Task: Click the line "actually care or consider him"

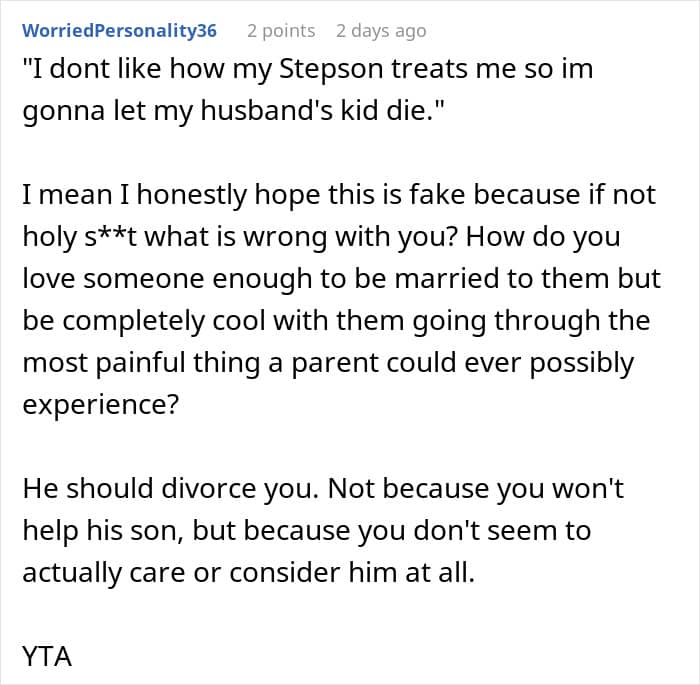Action: [248, 572]
